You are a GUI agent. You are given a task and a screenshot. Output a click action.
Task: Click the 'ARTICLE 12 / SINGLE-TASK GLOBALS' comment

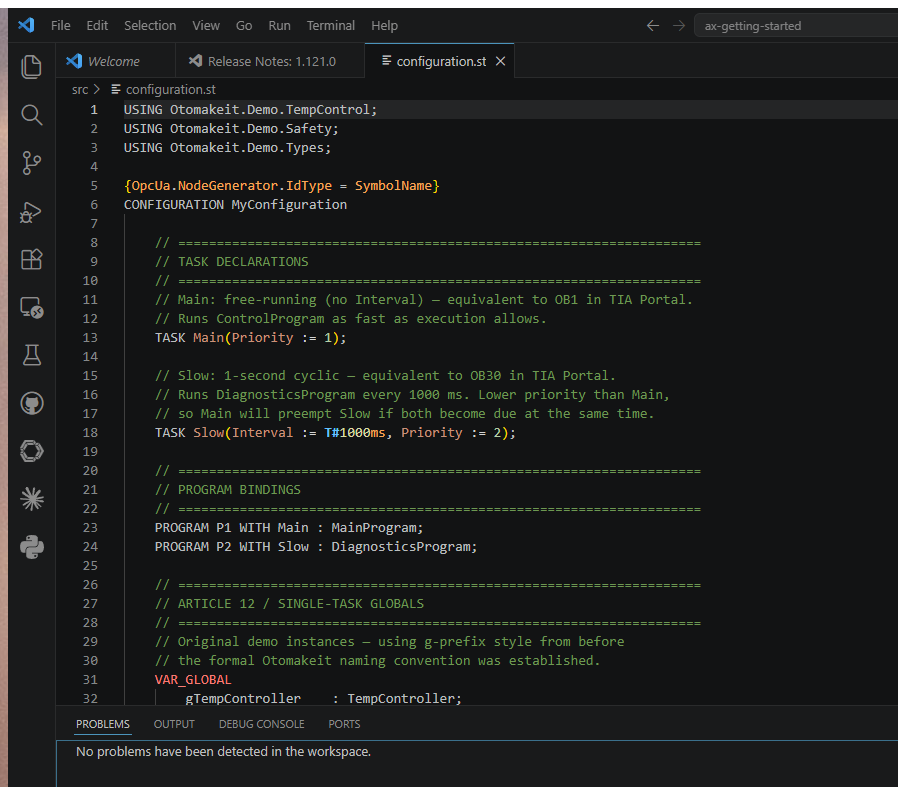click(289, 604)
